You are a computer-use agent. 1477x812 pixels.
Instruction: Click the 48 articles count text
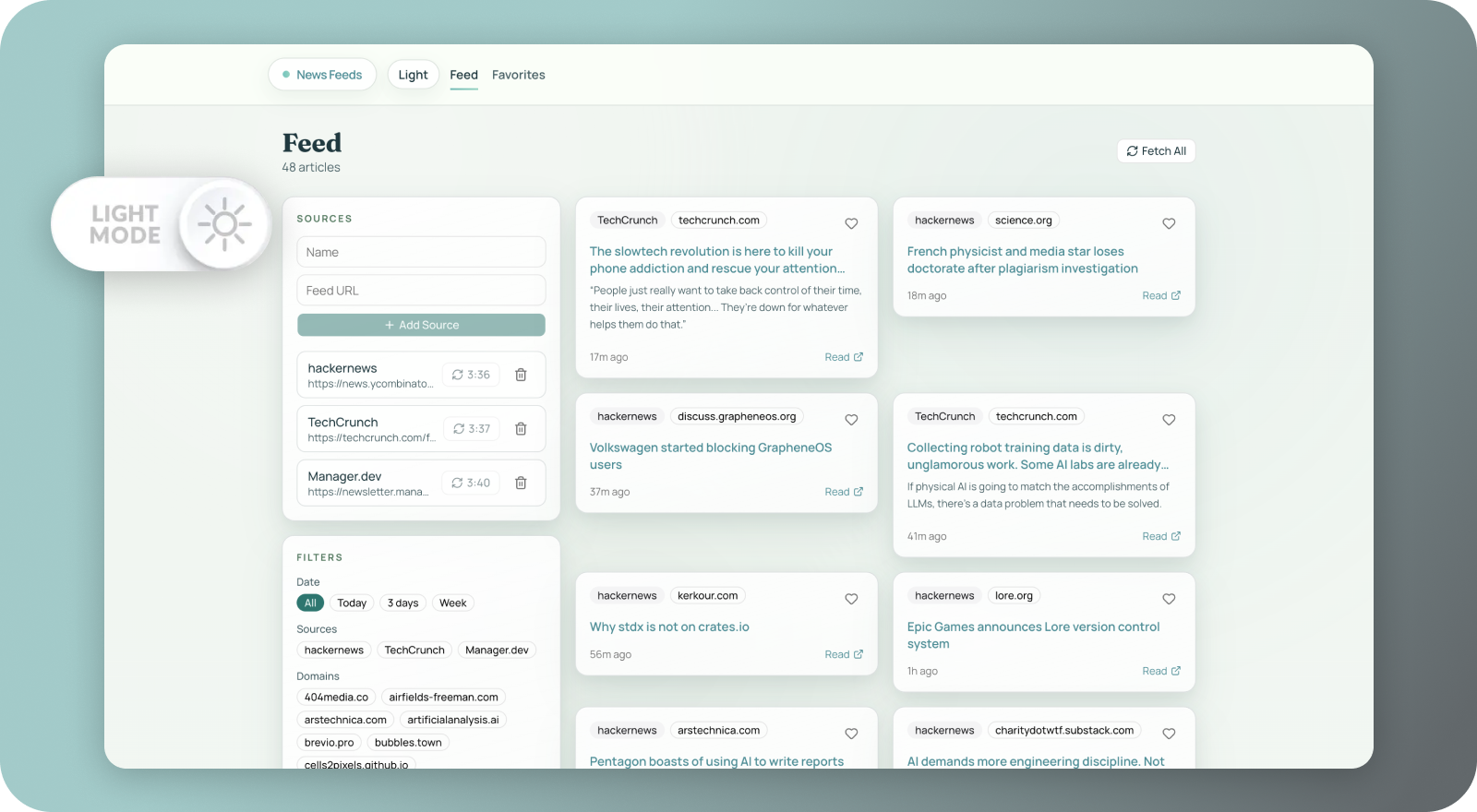tap(311, 167)
